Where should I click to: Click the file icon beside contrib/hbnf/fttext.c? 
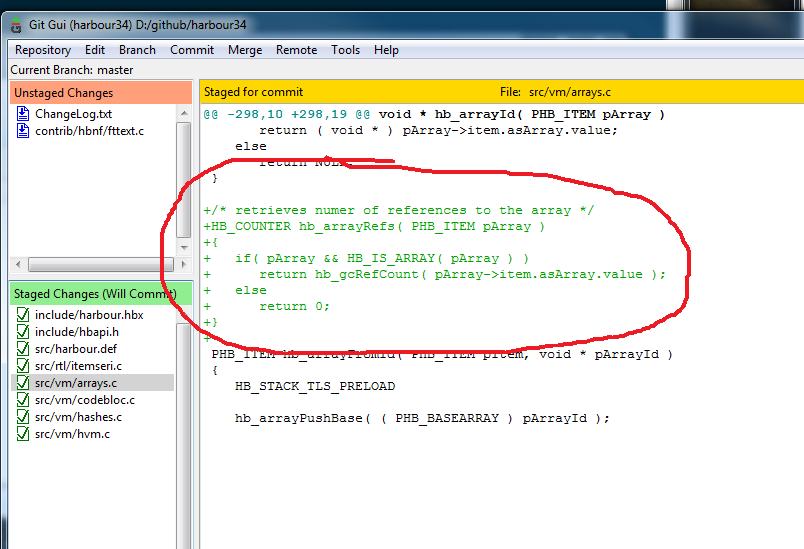point(24,131)
